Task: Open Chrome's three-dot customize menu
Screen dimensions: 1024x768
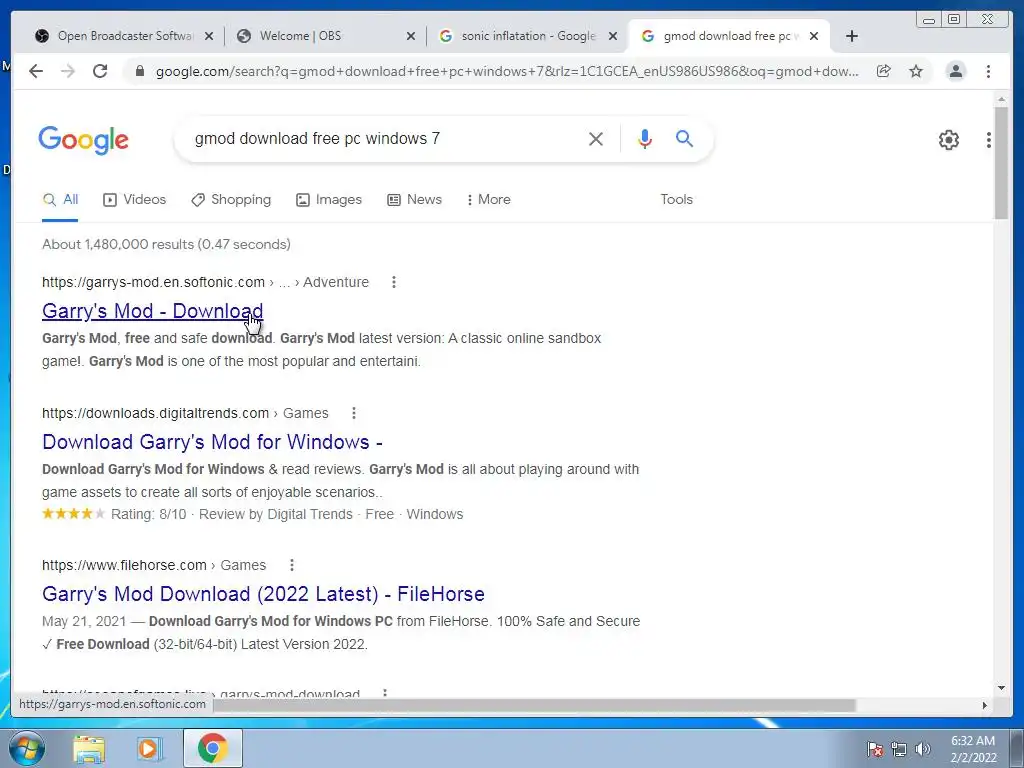Action: [x=988, y=71]
